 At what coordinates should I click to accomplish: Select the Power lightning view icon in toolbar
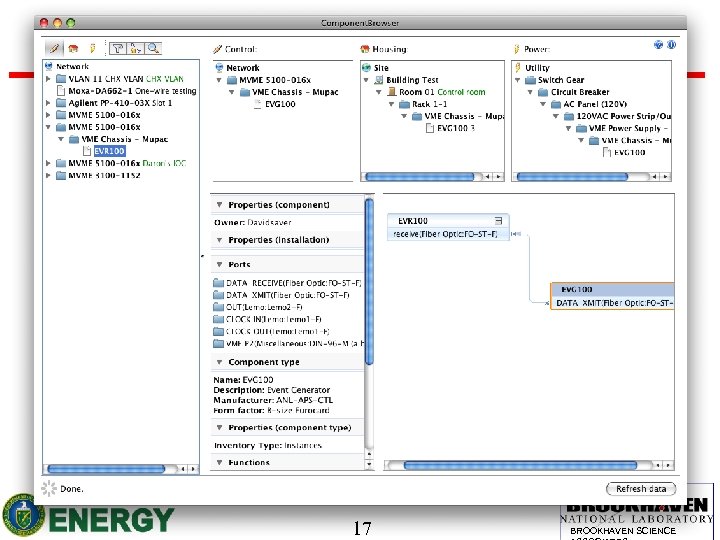pyautogui.click(x=92, y=48)
